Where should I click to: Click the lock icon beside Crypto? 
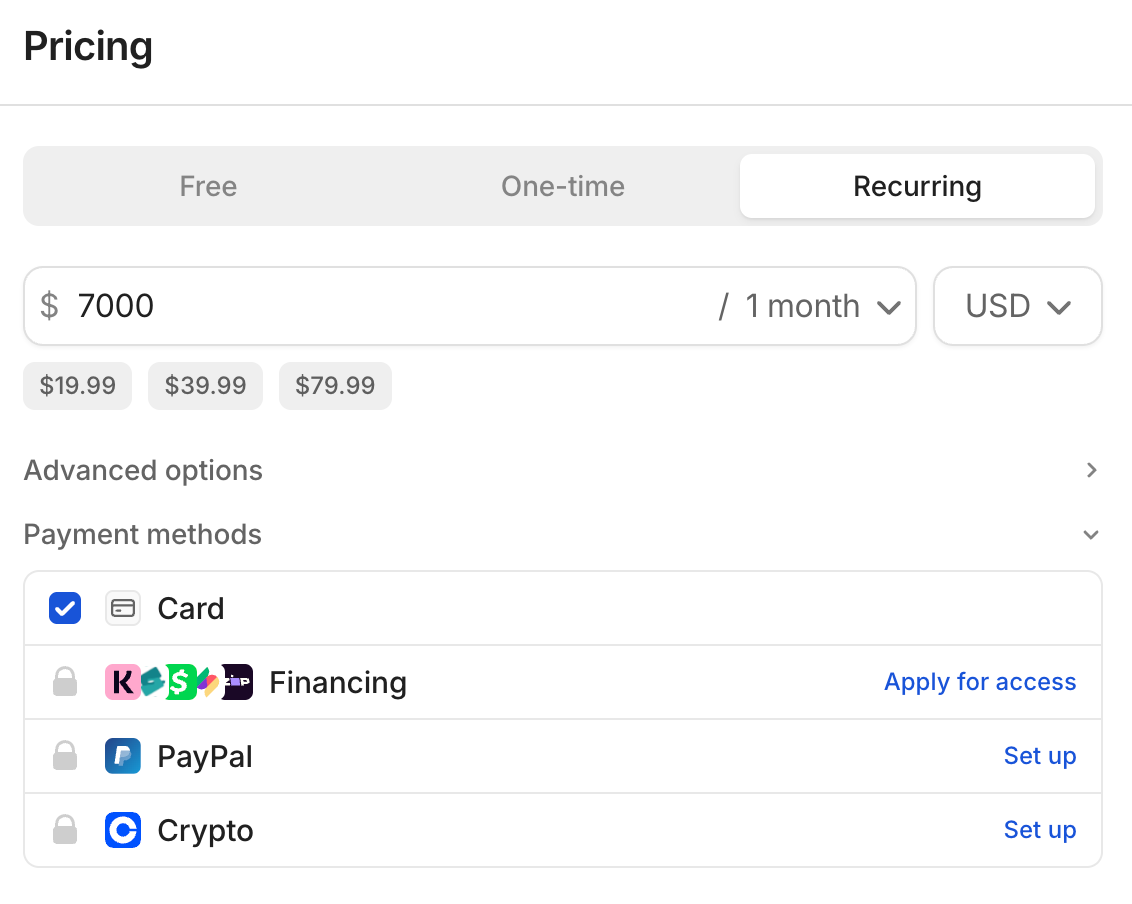pyautogui.click(x=65, y=830)
